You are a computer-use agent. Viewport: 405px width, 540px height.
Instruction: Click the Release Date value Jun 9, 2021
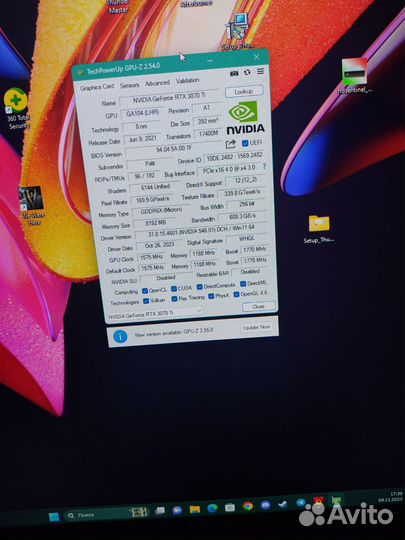point(142,139)
